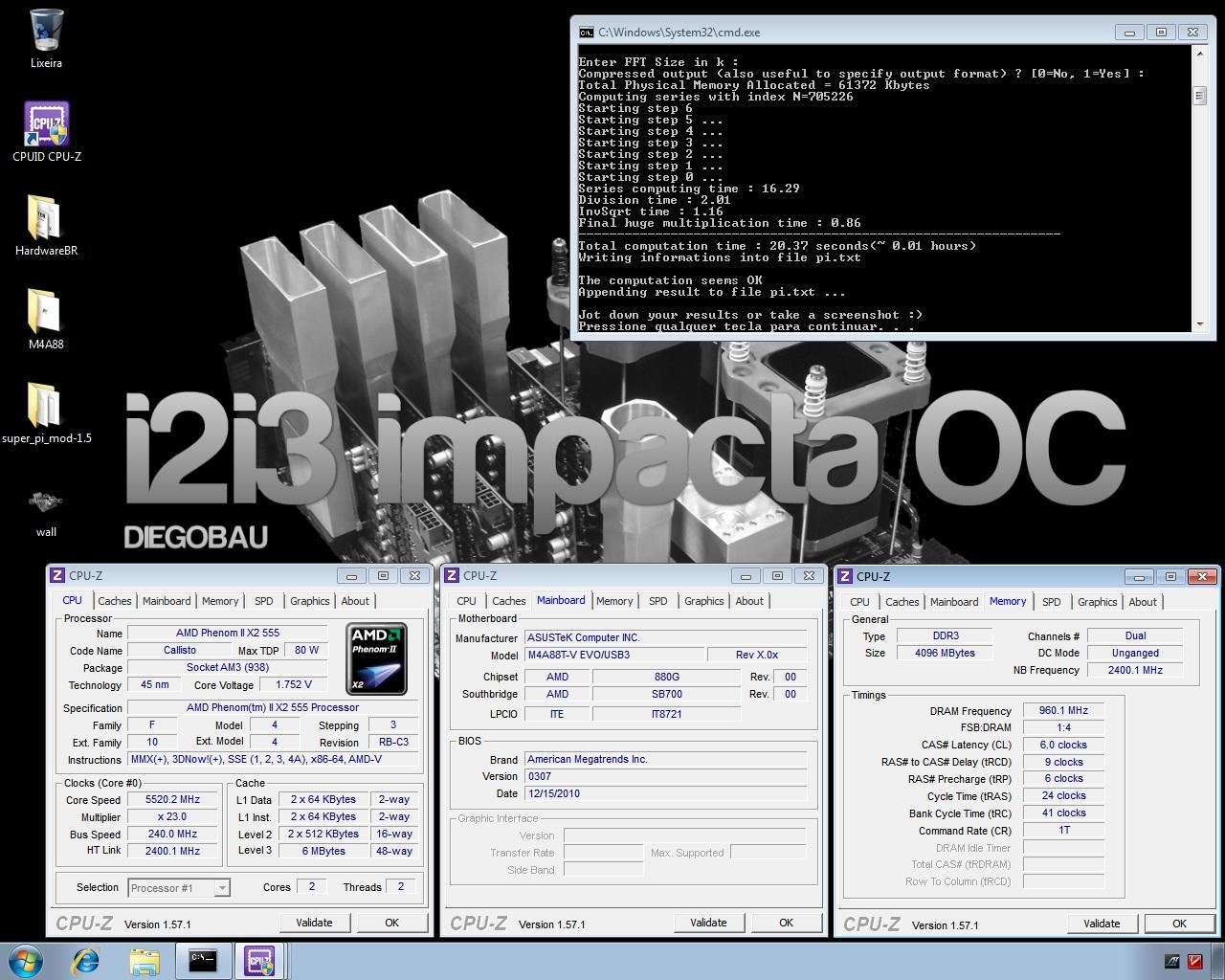1225x980 pixels.
Task: Open Graphics tab in left CPU-Z window
Action: pos(310,601)
